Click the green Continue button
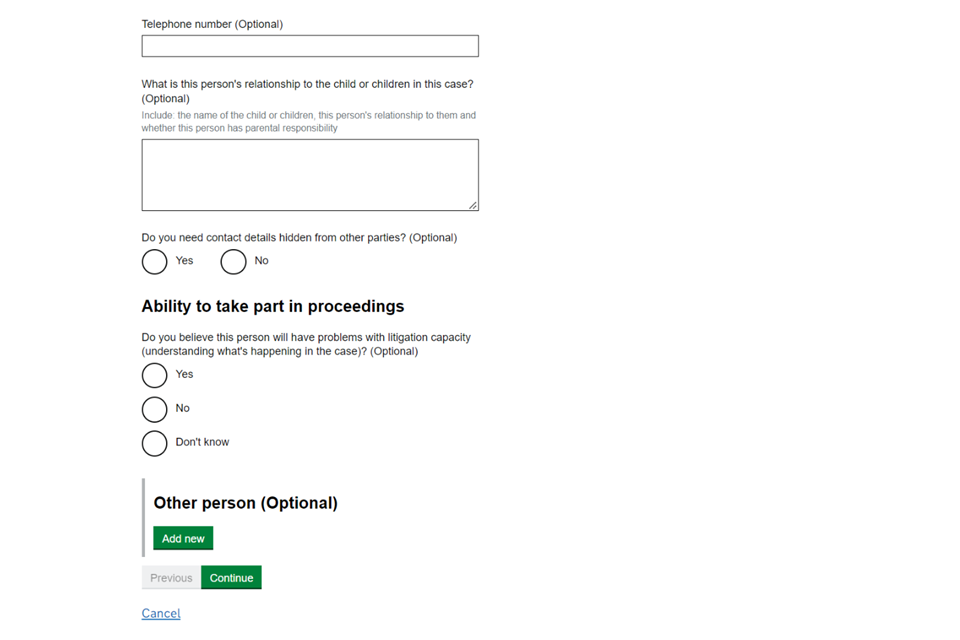 click(x=231, y=578)
